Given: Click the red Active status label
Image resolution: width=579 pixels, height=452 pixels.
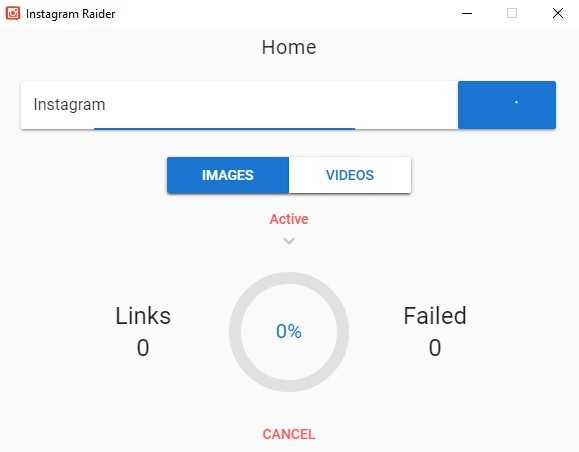Looking at the screenshot, I should pos(289,219).
